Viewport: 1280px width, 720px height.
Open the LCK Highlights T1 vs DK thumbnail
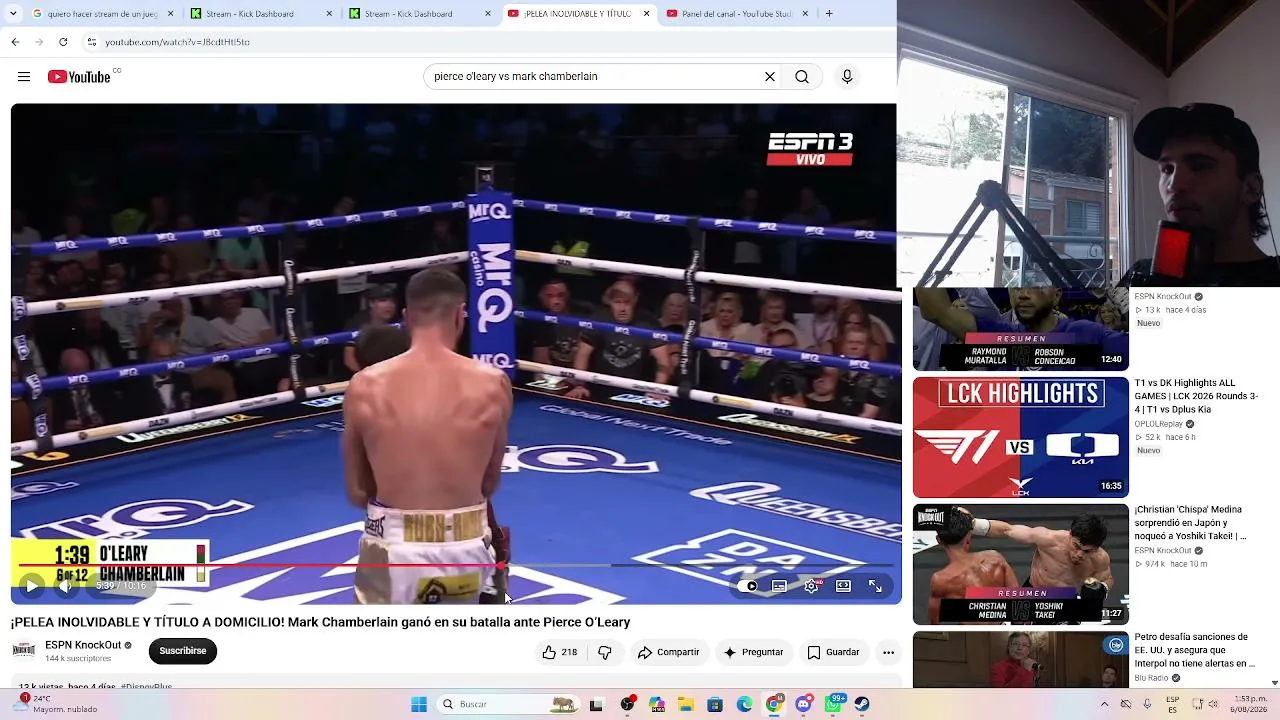[x=1020, y=437]
